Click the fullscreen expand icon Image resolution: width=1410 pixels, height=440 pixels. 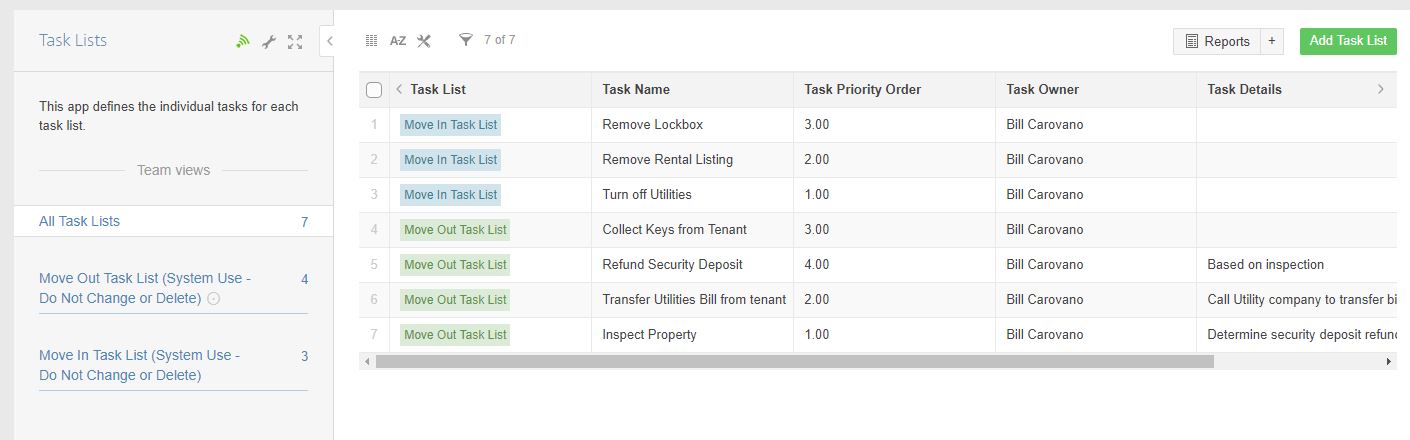[294, 41]
